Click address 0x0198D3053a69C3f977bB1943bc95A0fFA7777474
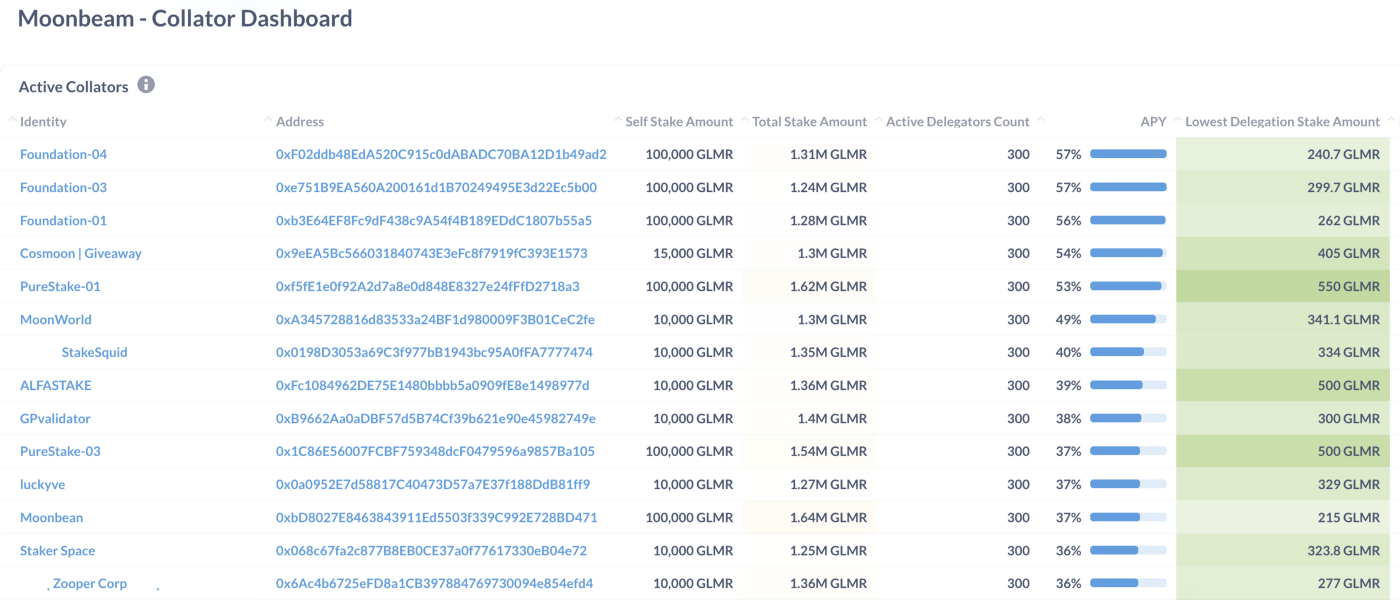The image size is (1400, 600). 434,352
